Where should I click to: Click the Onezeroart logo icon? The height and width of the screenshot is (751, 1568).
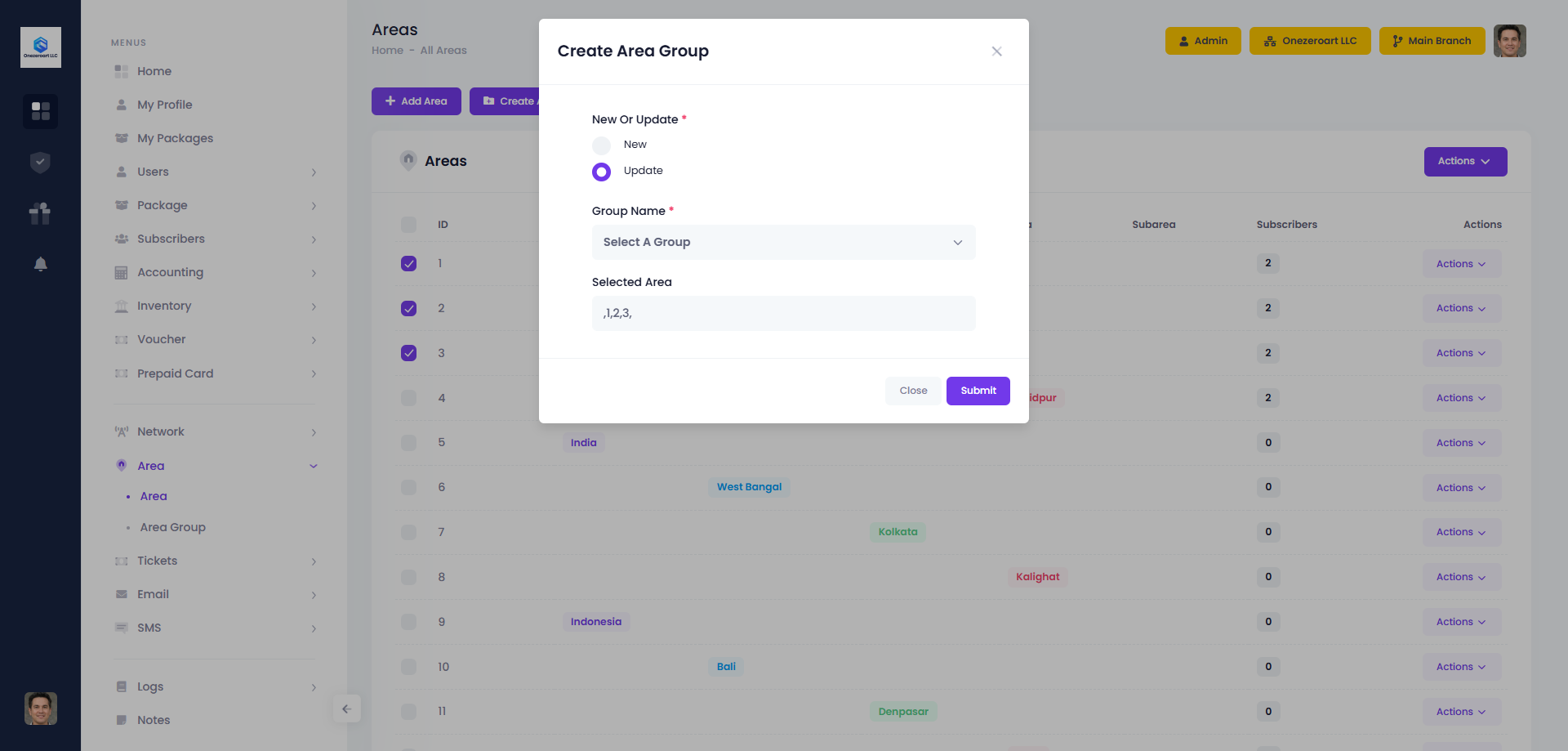(x=40, y=47)
